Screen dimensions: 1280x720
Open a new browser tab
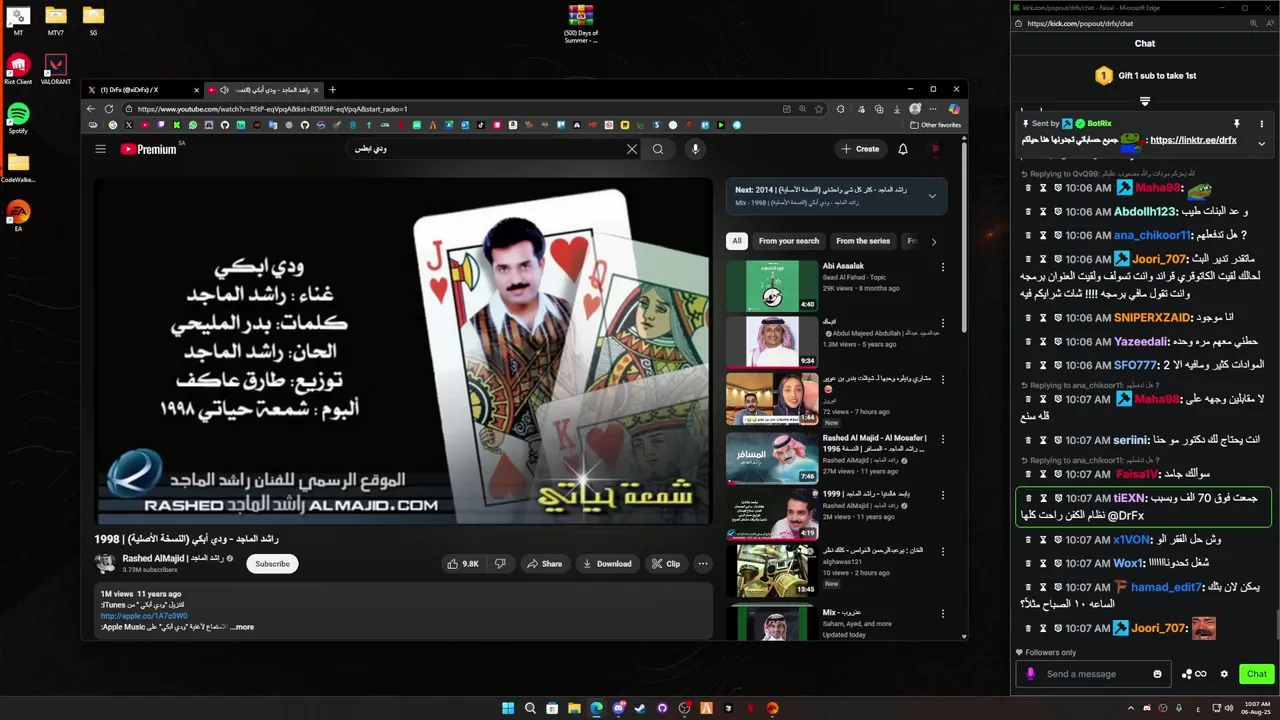[333, 90]
